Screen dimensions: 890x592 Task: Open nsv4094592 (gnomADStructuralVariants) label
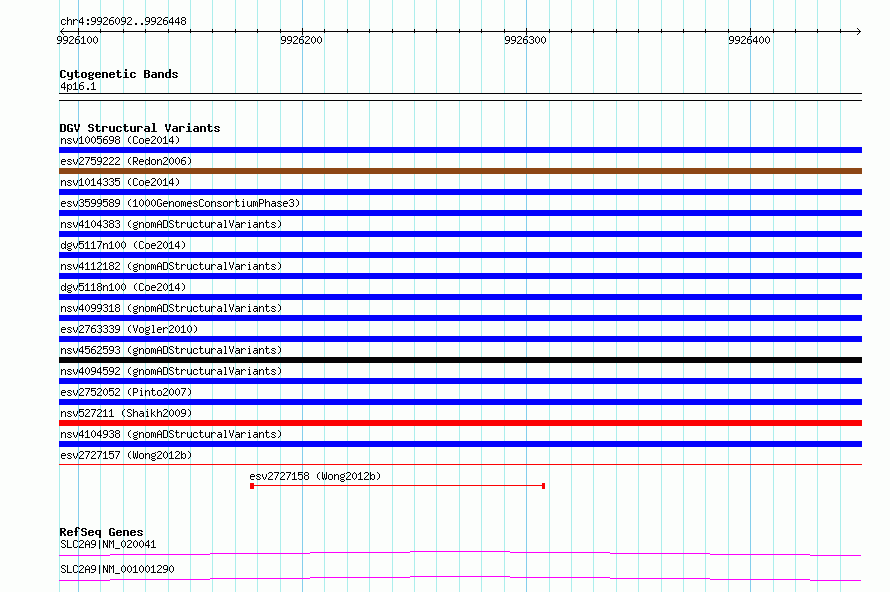(171, 371)
